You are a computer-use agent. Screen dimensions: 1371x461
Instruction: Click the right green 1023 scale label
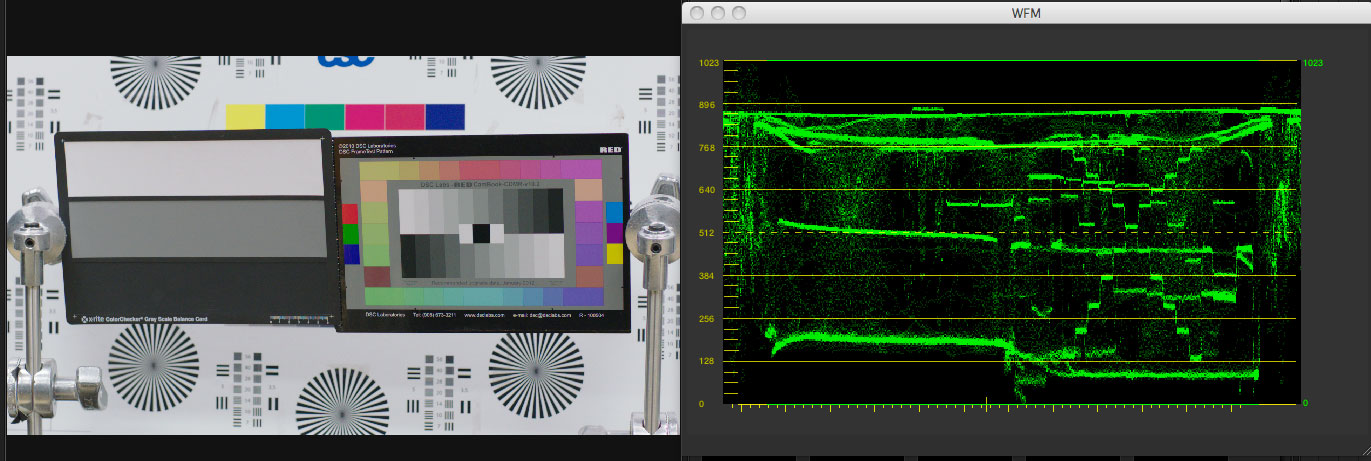coord(1314,63)
